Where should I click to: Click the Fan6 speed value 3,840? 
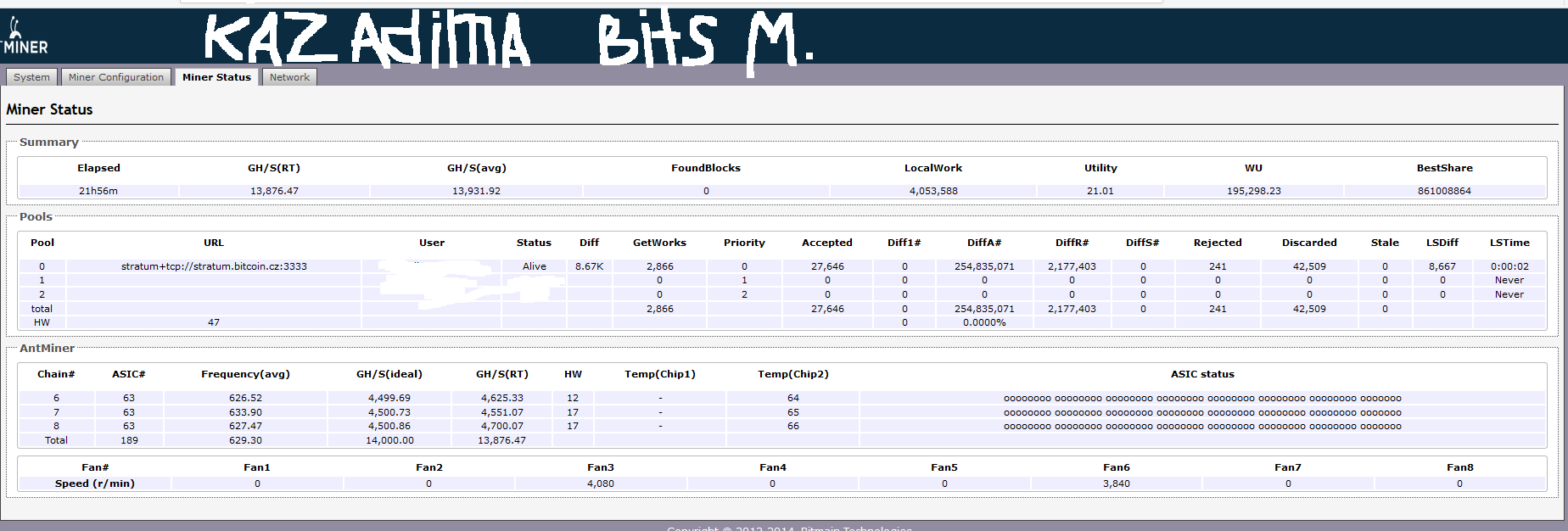(1117, 483)
